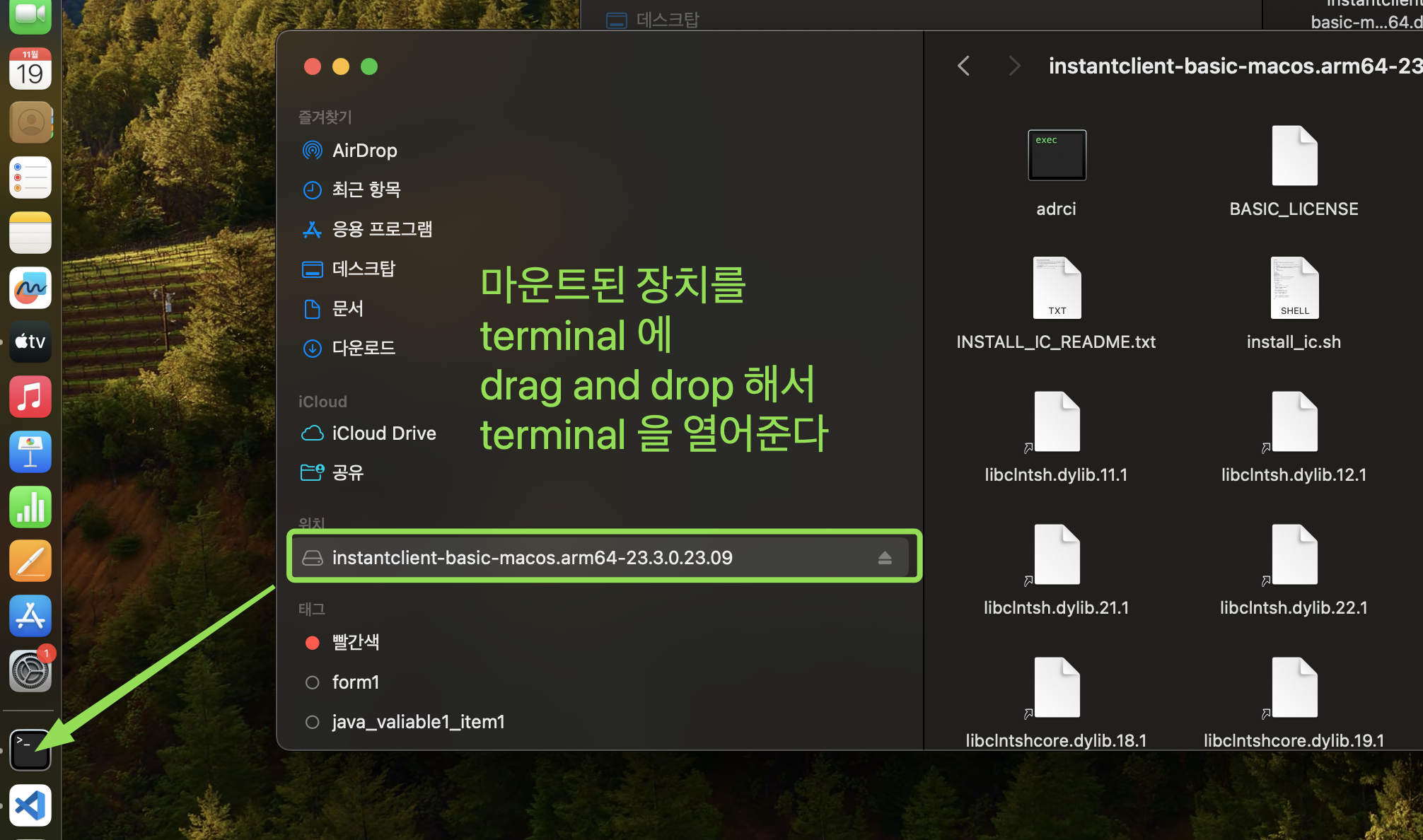Open the 응용 프로그램 sidebar item

point(382,229)
